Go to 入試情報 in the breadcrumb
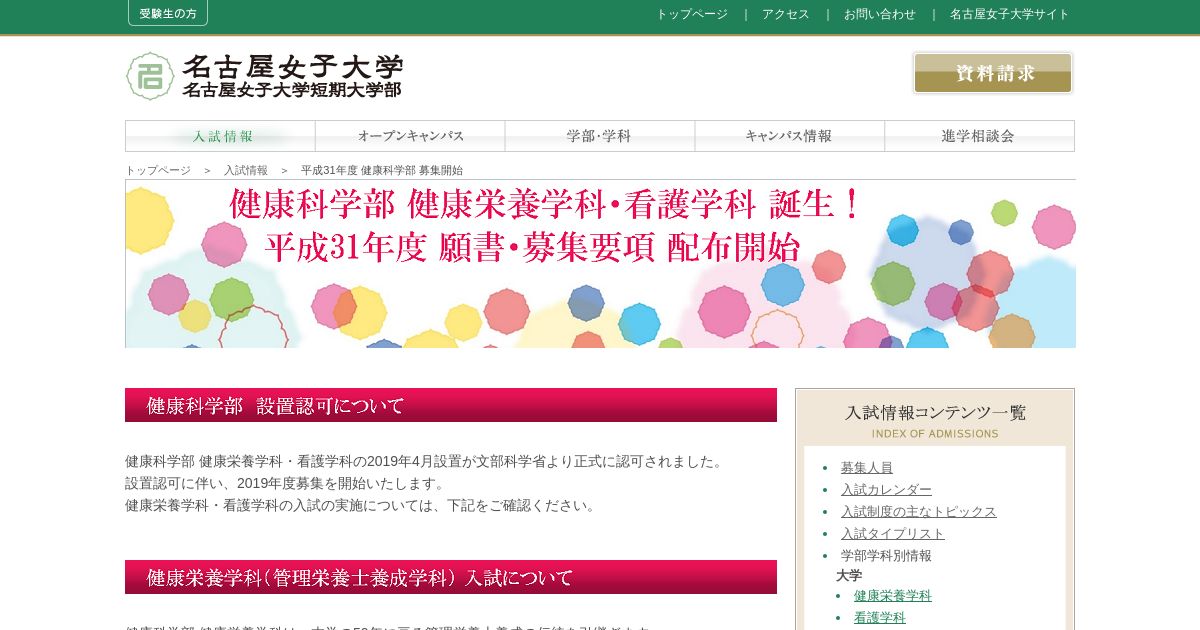 click(246, 170)
